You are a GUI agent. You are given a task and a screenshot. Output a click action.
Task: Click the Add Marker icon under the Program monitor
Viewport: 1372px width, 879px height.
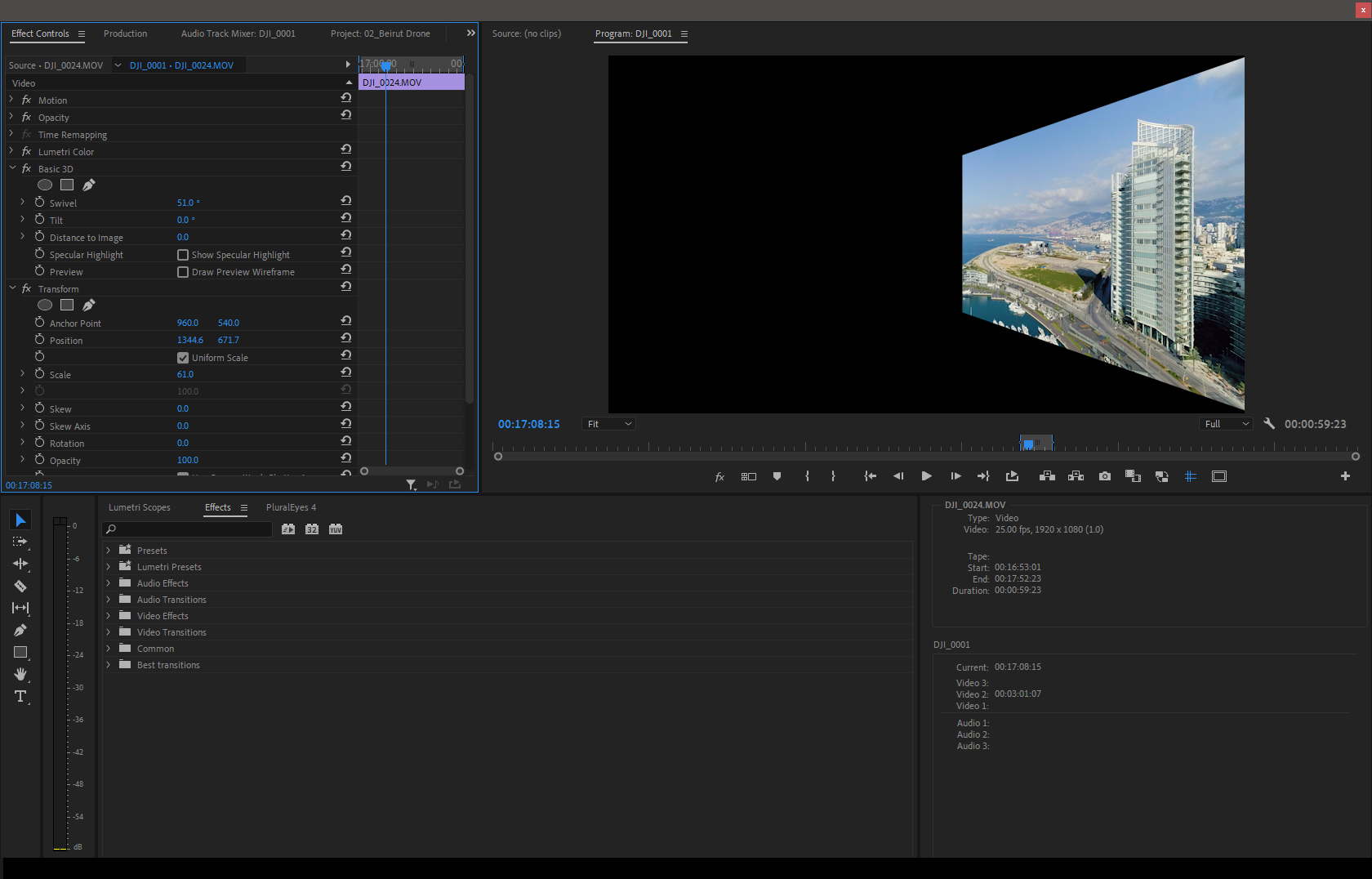(776, 476)
